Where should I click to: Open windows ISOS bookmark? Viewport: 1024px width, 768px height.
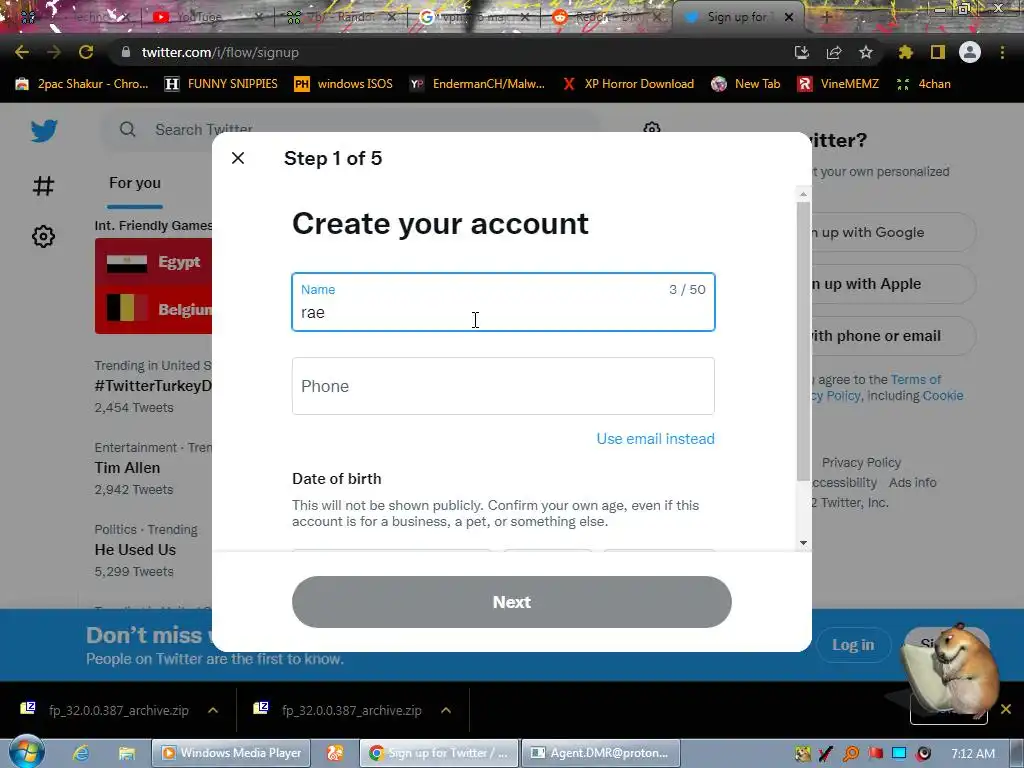(x=344, y=84)
